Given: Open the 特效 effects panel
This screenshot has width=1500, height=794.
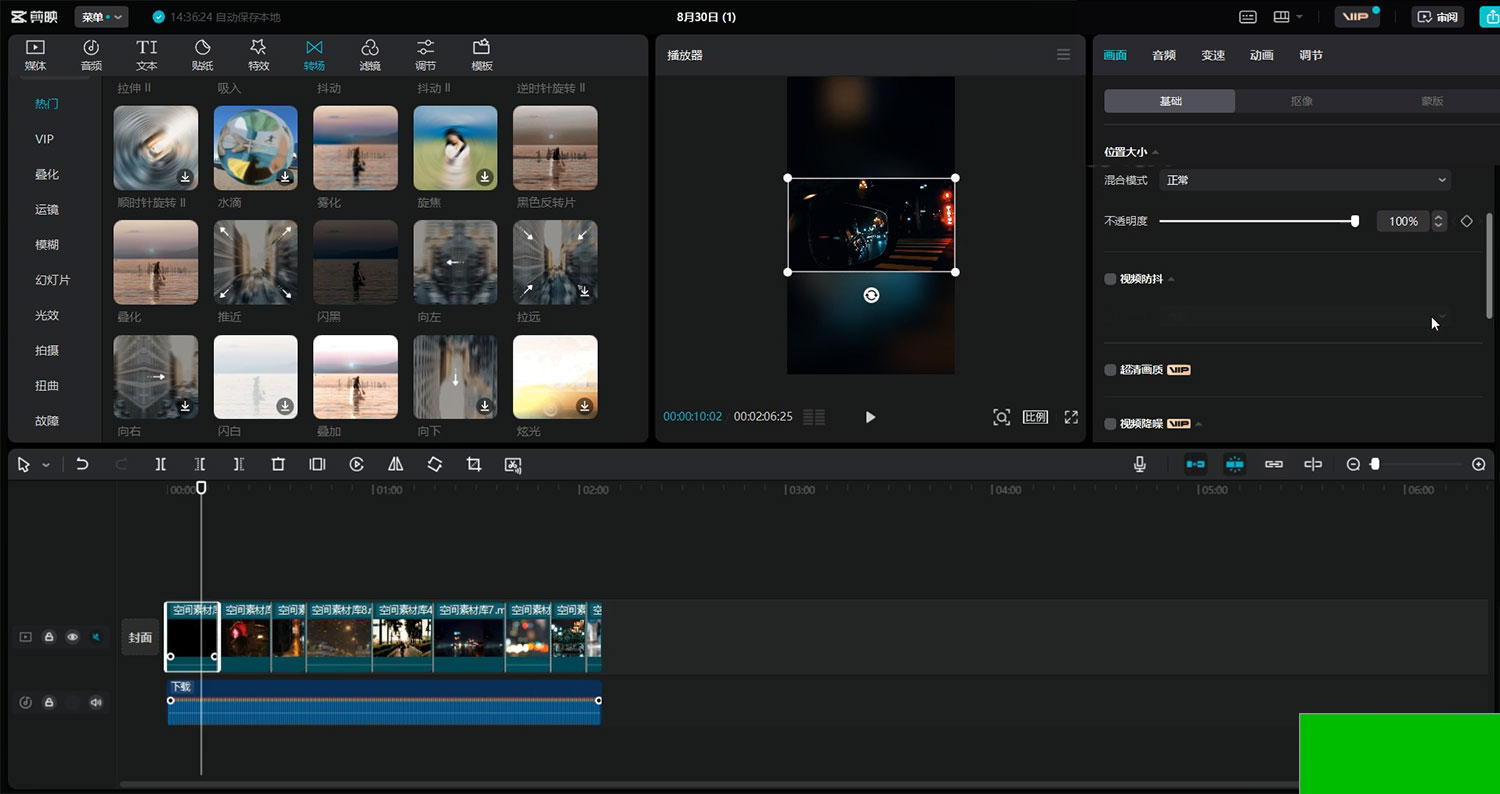Looking at the screenshot, I should [258, 55].
